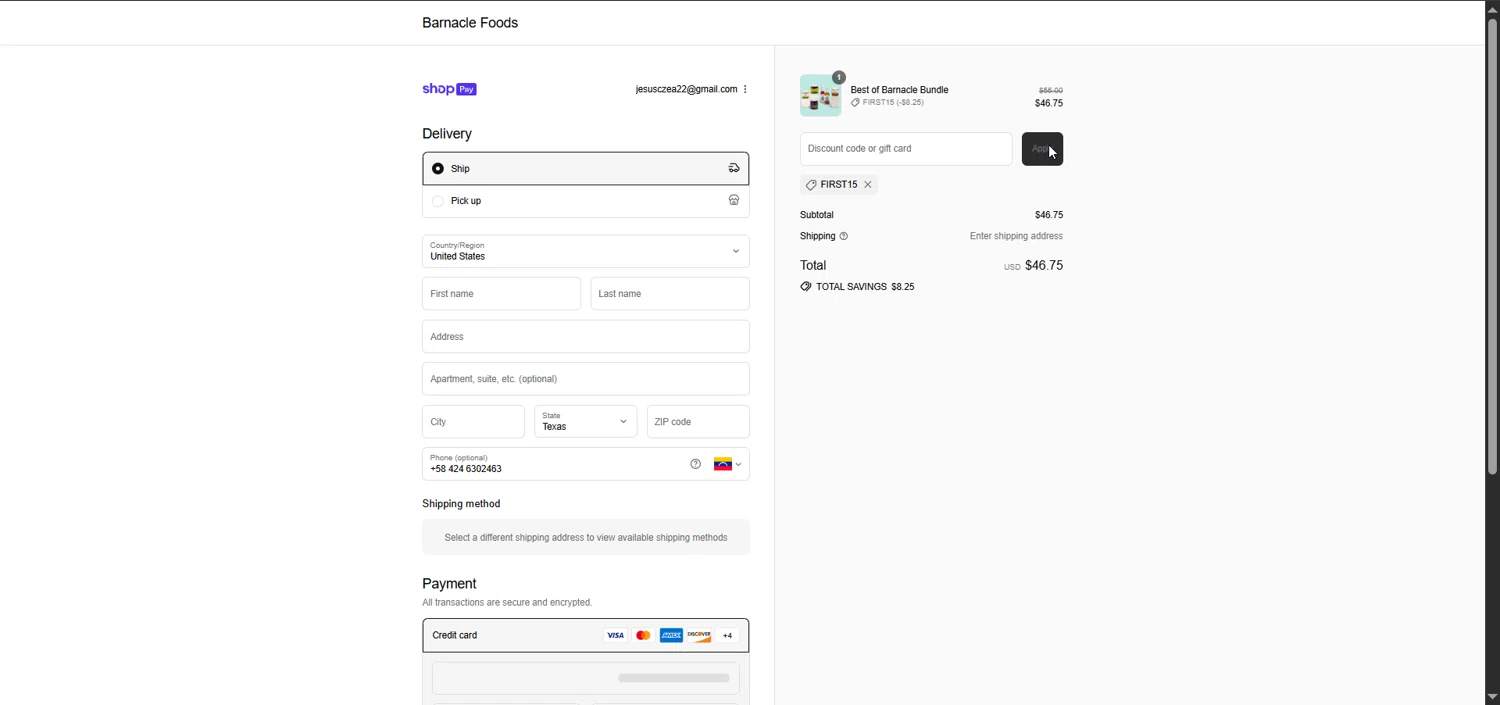Select the Credit card payment option
1500x705 pixels.
[x=586, y=635]
